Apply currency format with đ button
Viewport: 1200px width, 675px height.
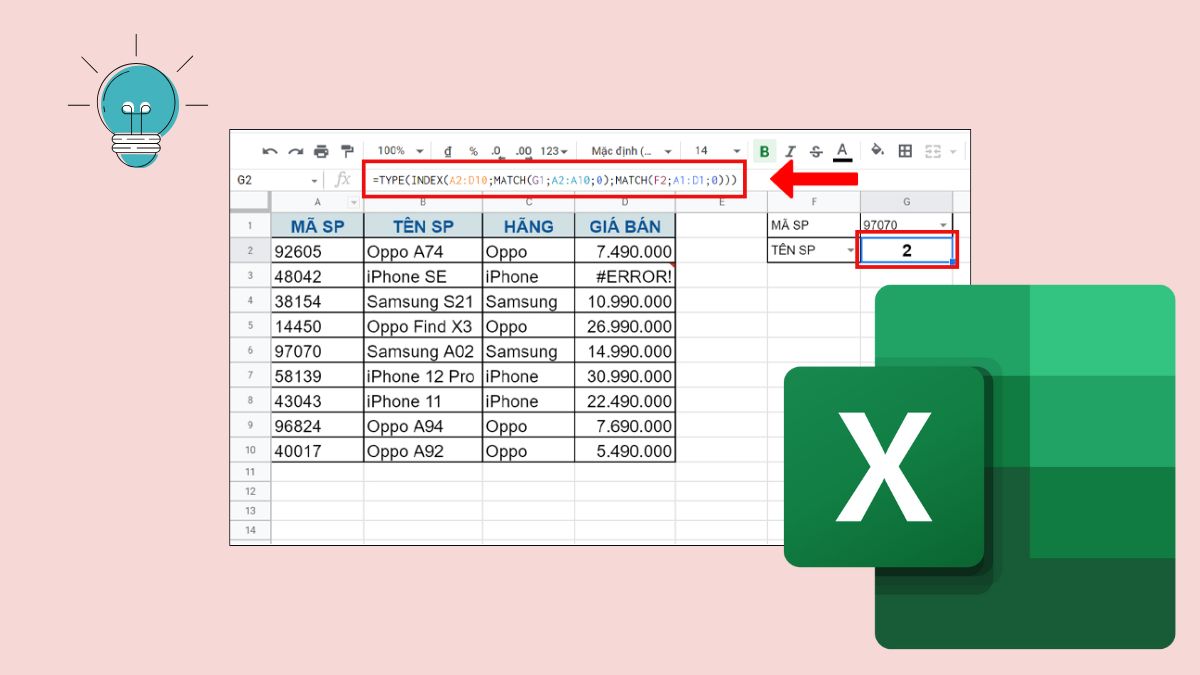coord(447,151)
